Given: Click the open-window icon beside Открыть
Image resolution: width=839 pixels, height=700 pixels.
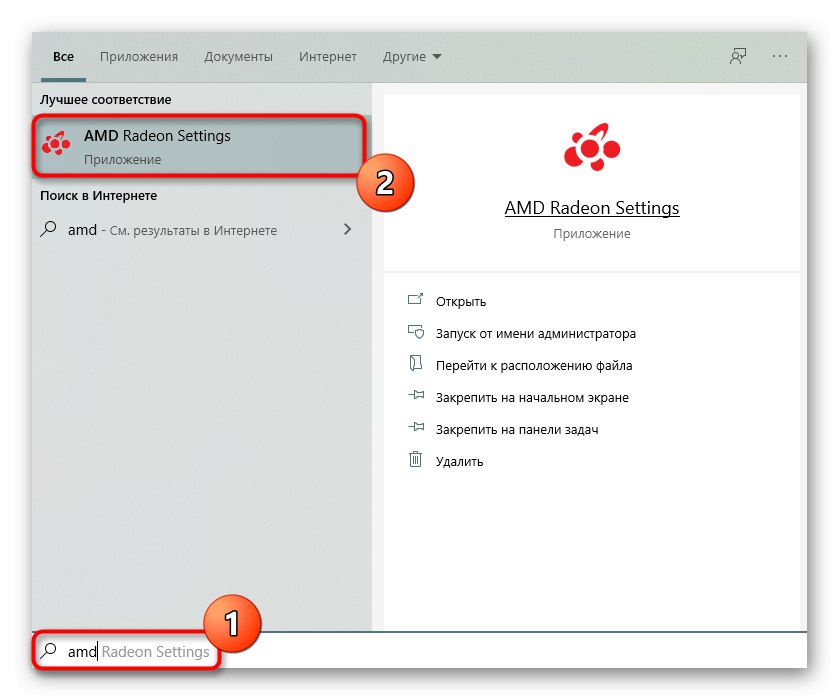Looking at the screenshot, I should click(x=415, y=299).
